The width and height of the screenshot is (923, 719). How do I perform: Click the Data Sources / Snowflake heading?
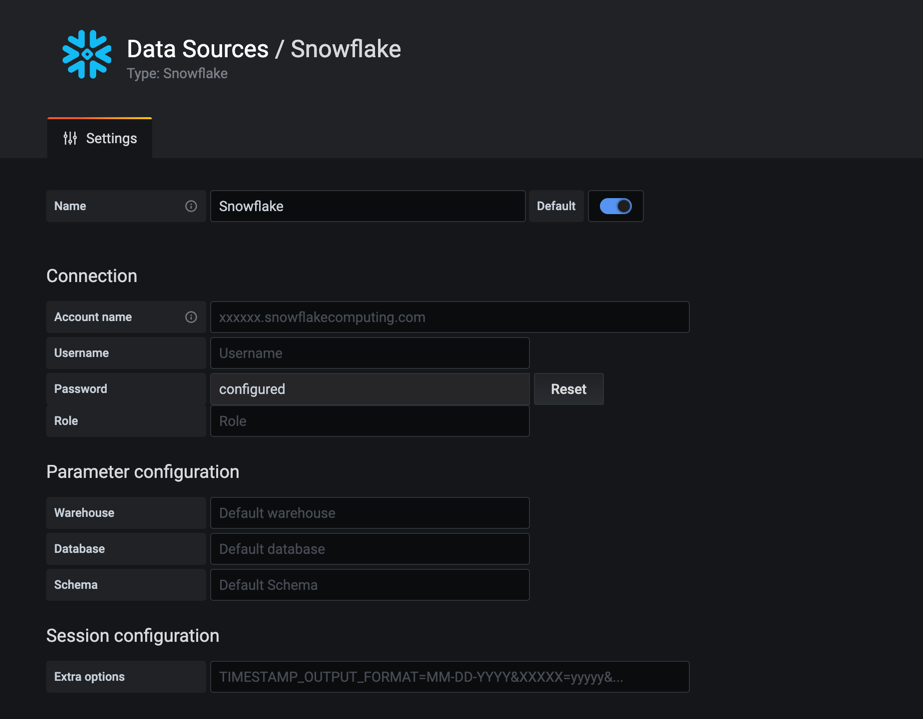click(264, 49)
